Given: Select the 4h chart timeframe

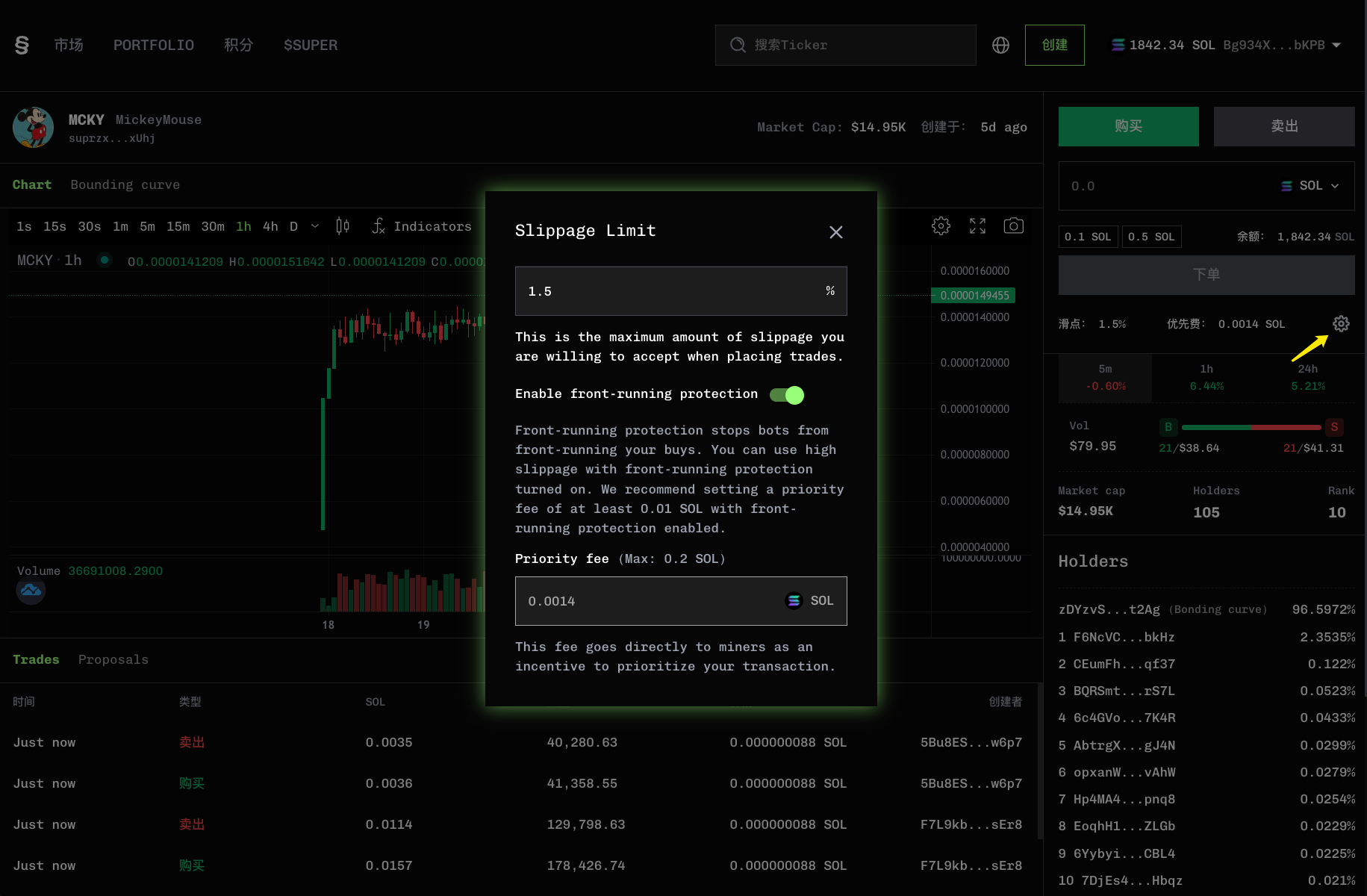Looking at the screenshot, I should [270, 226].
